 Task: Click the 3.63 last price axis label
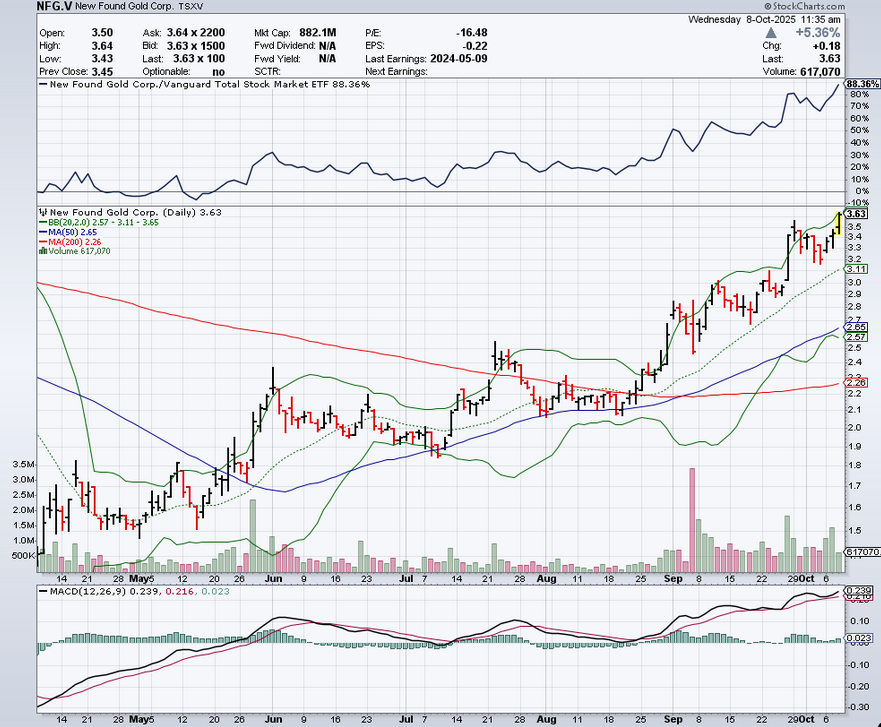(856, 214)
